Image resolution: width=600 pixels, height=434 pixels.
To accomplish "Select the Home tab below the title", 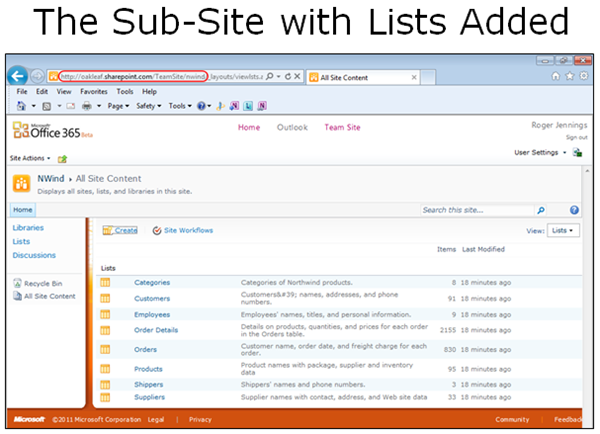I will [x=23, y=210].
